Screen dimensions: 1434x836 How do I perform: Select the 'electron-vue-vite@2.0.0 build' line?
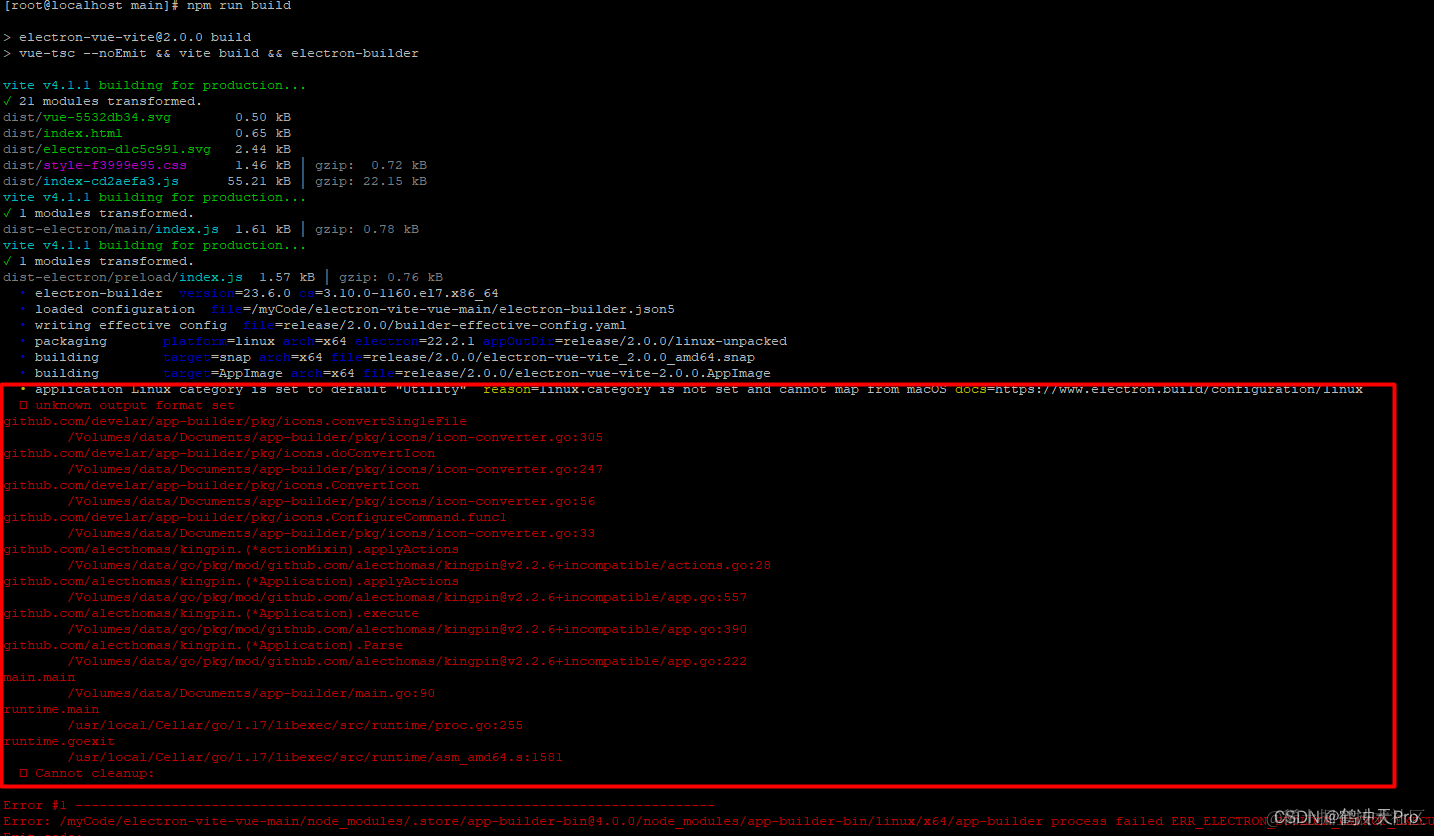pos(127,37)
